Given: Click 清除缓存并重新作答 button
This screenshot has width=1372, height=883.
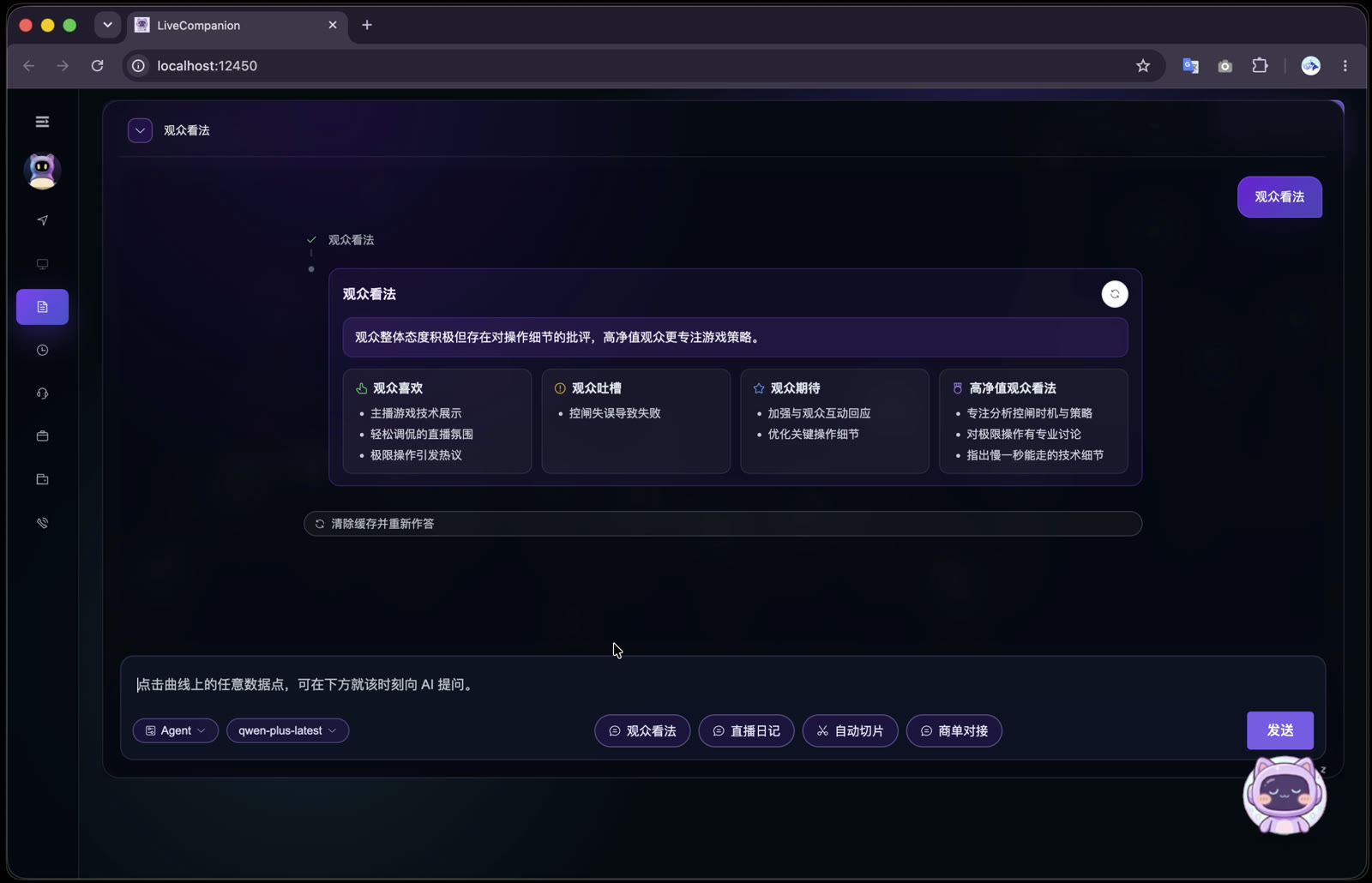Looking at the screenshot, I should point(723,524).
